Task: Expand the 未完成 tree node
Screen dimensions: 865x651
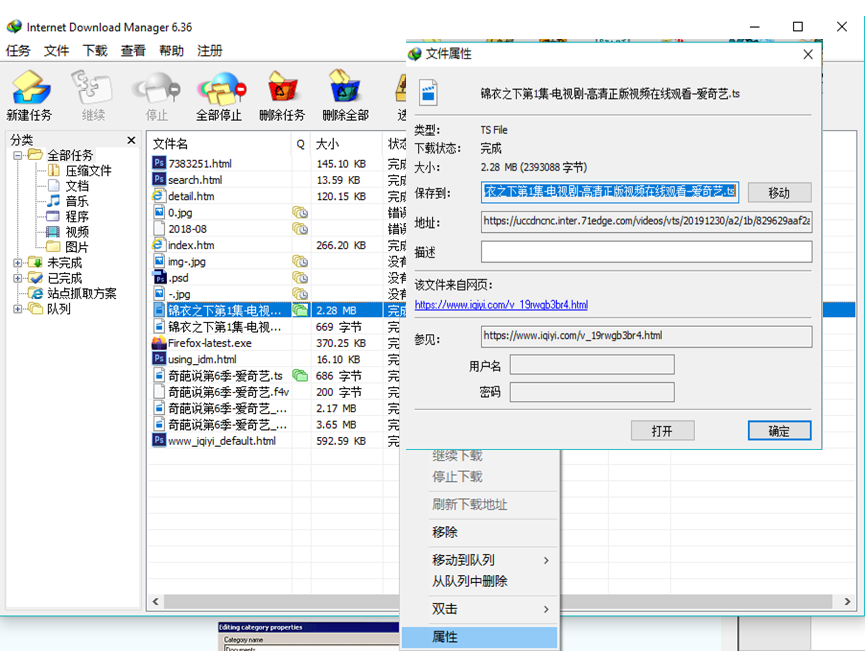Action: pyautogui.click(x=18, y=263)
